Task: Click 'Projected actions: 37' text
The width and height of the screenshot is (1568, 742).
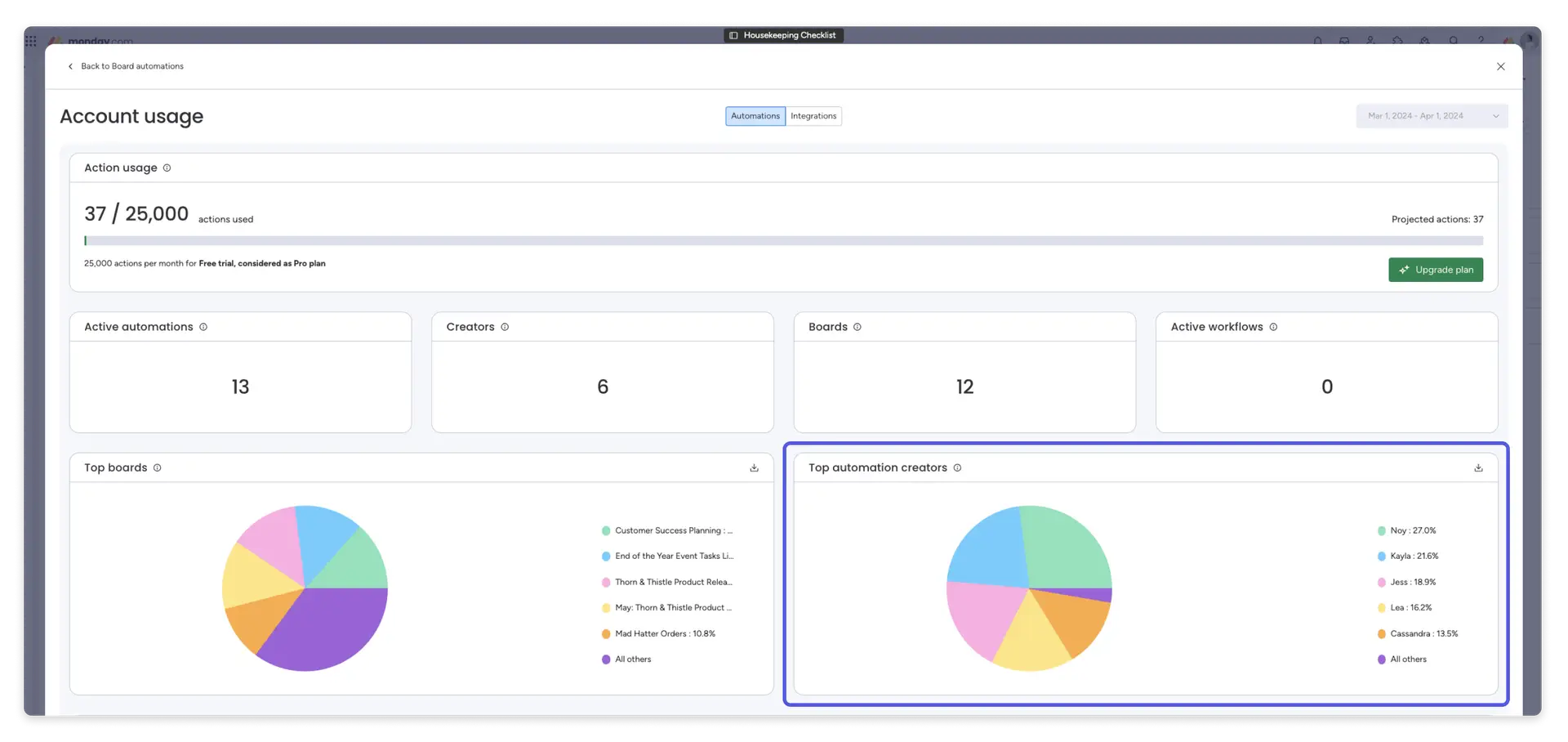Action: pyautogui.click(x=1437, y=219)
